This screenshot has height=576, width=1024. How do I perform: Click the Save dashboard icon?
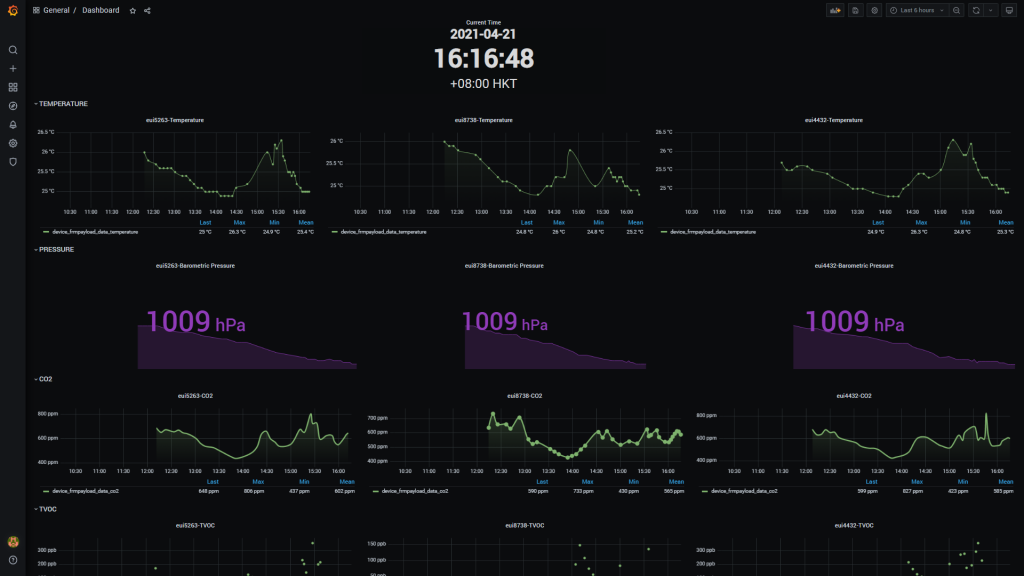(x=855, y=10)
